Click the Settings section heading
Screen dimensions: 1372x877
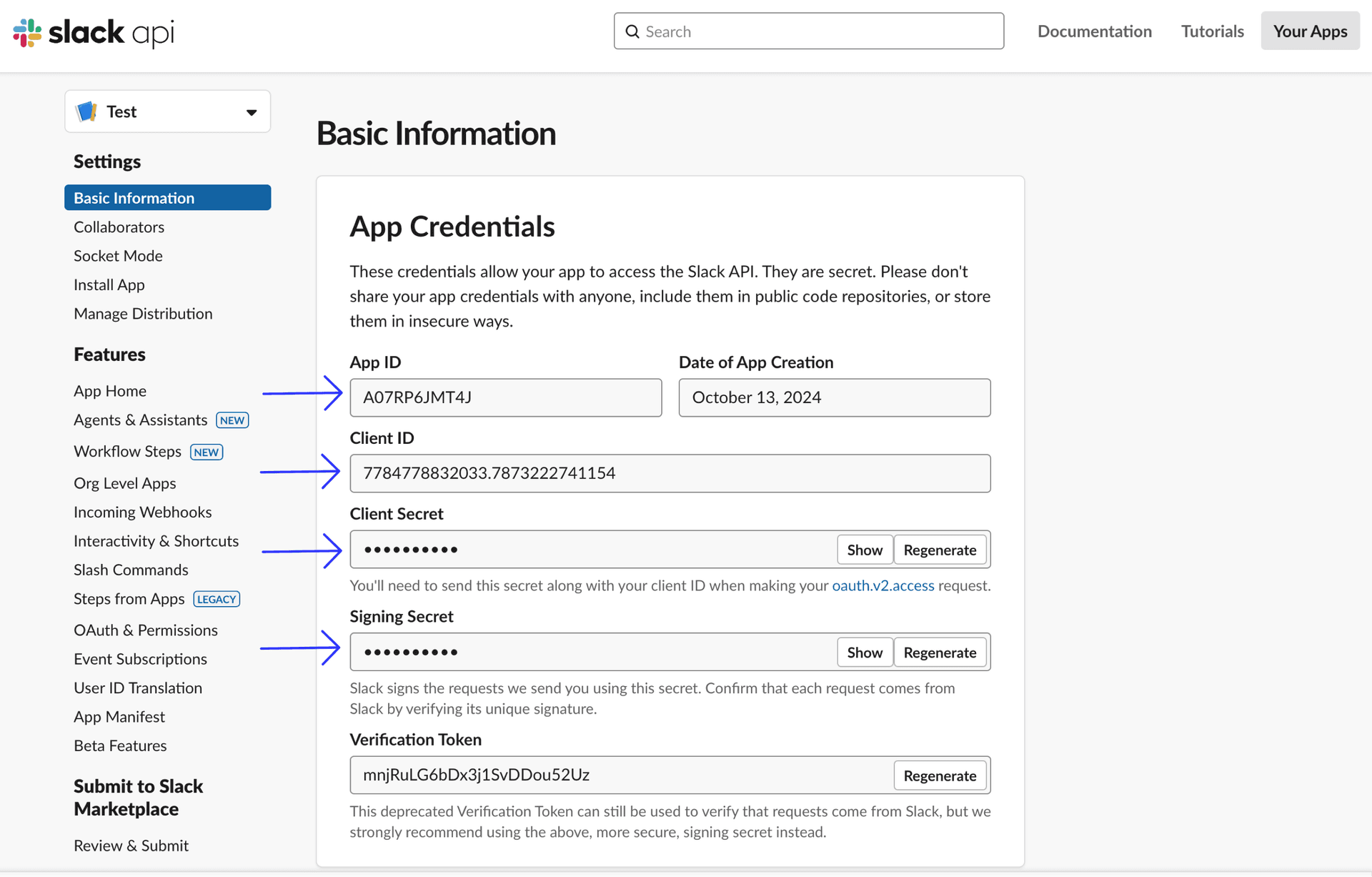click(107, 162)
